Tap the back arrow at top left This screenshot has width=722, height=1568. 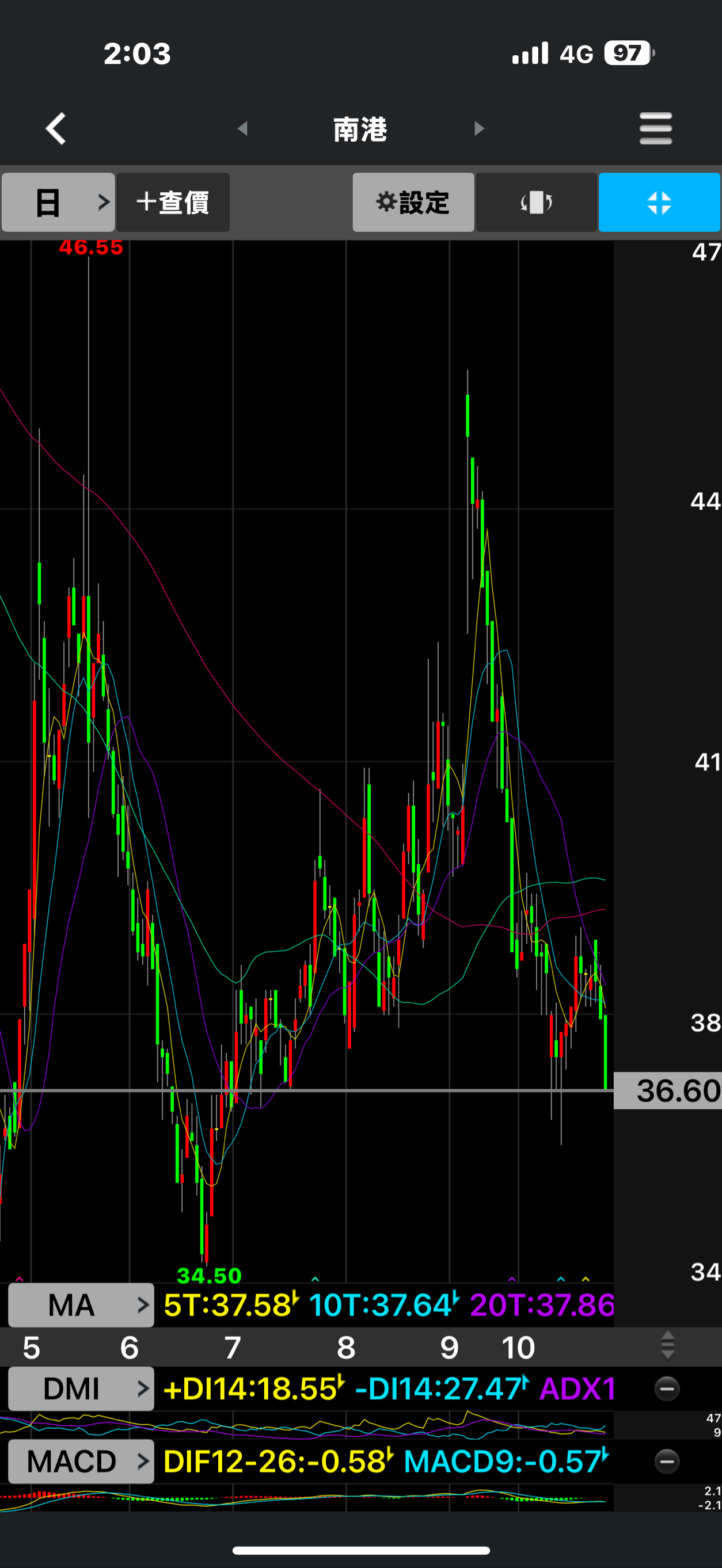pos(55,128)
